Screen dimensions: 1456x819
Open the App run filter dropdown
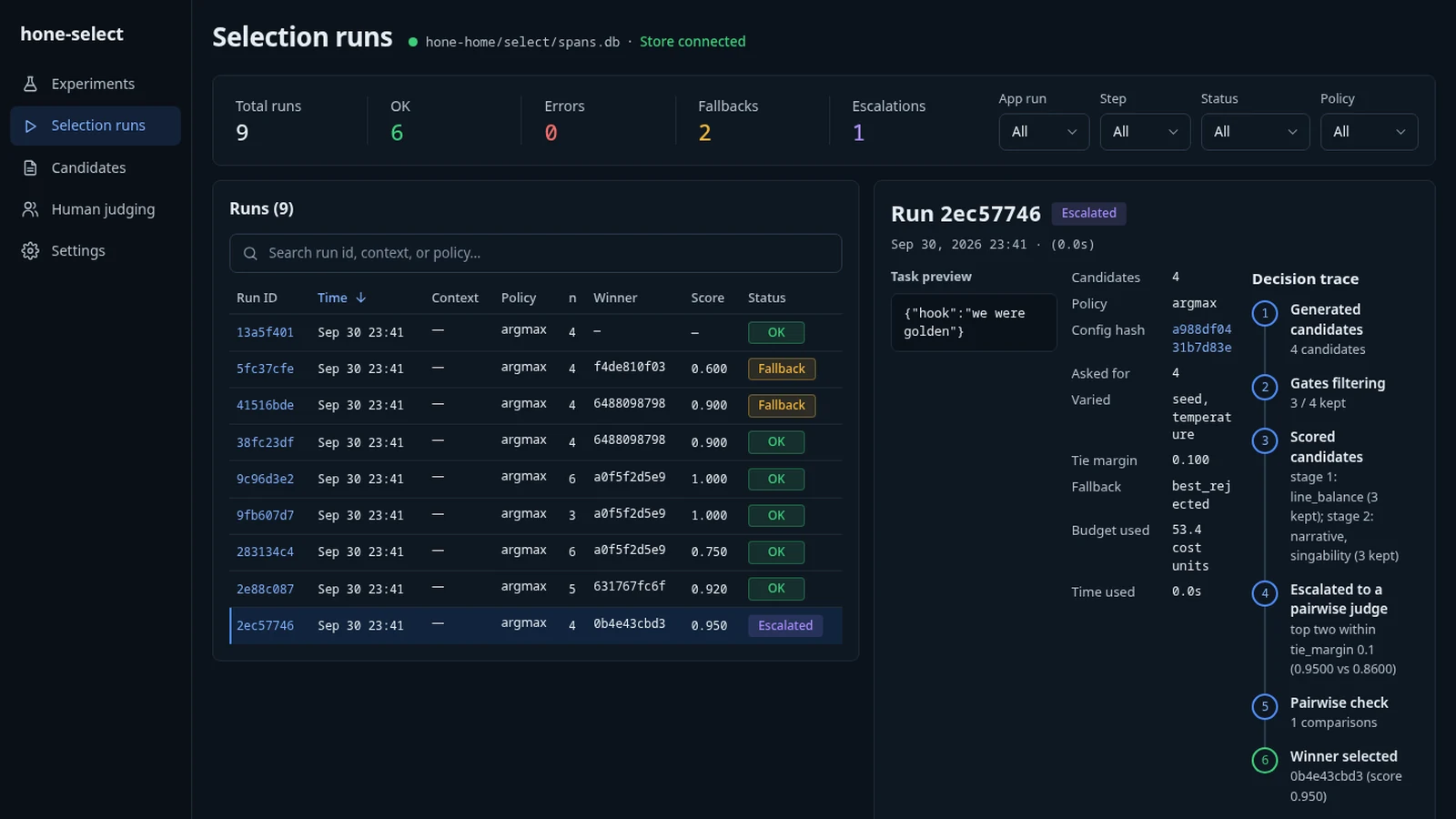[1044, 132]
